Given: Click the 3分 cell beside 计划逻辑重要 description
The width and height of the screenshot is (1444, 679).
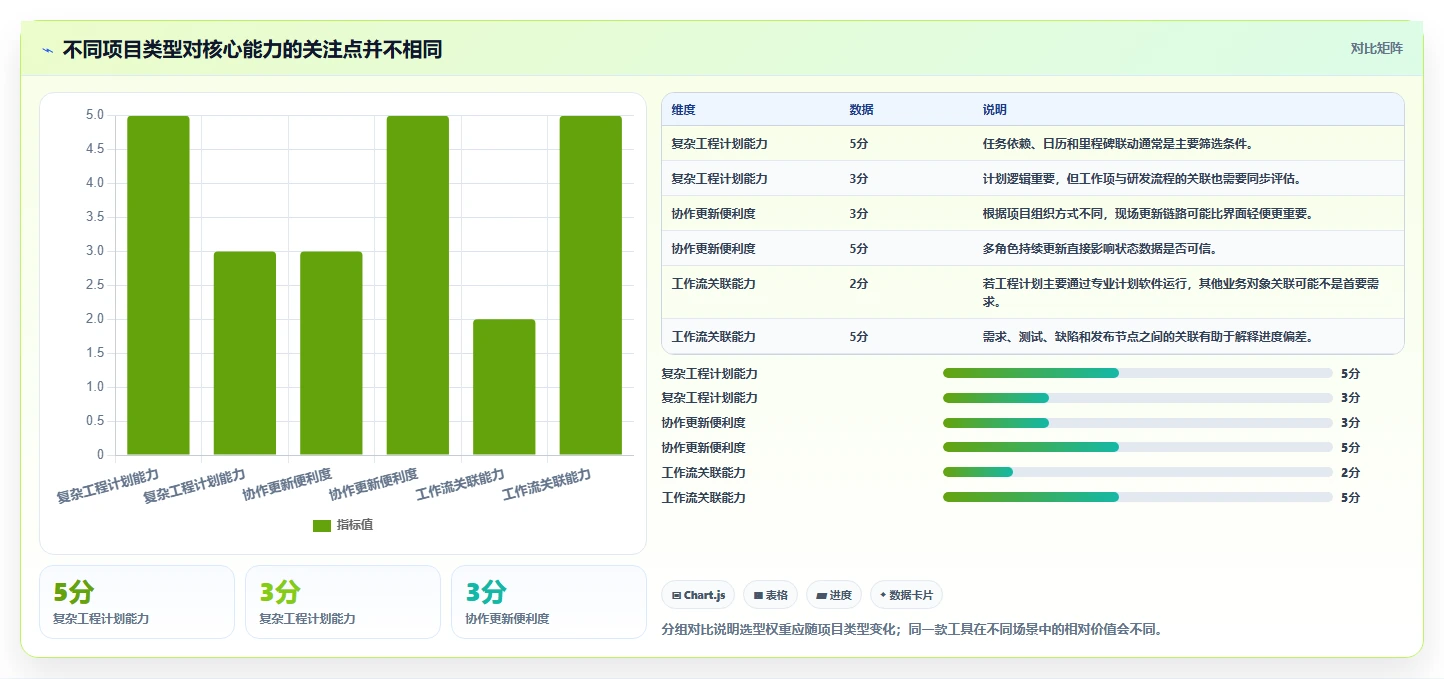Looking at the screenshot, I should coord(859,179).
